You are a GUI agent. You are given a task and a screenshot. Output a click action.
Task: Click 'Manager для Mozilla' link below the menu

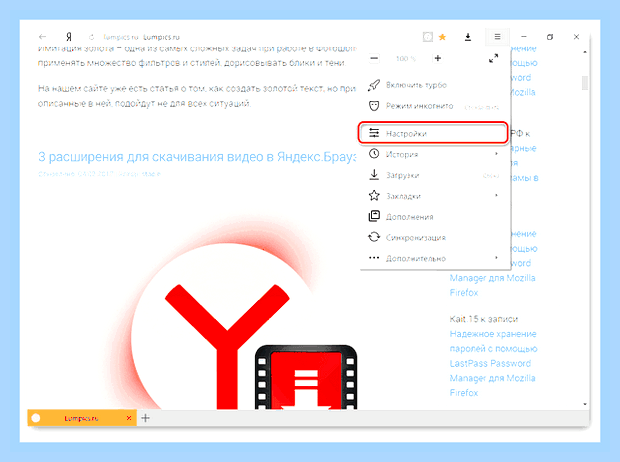pos(492,278)
